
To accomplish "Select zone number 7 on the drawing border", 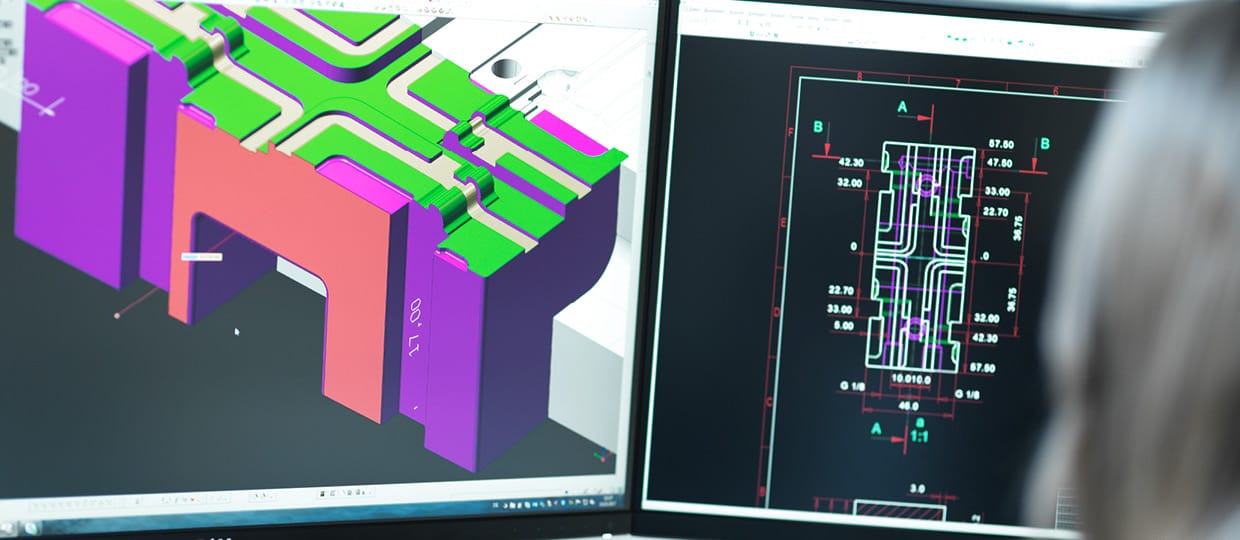I will tap(957, 83).
